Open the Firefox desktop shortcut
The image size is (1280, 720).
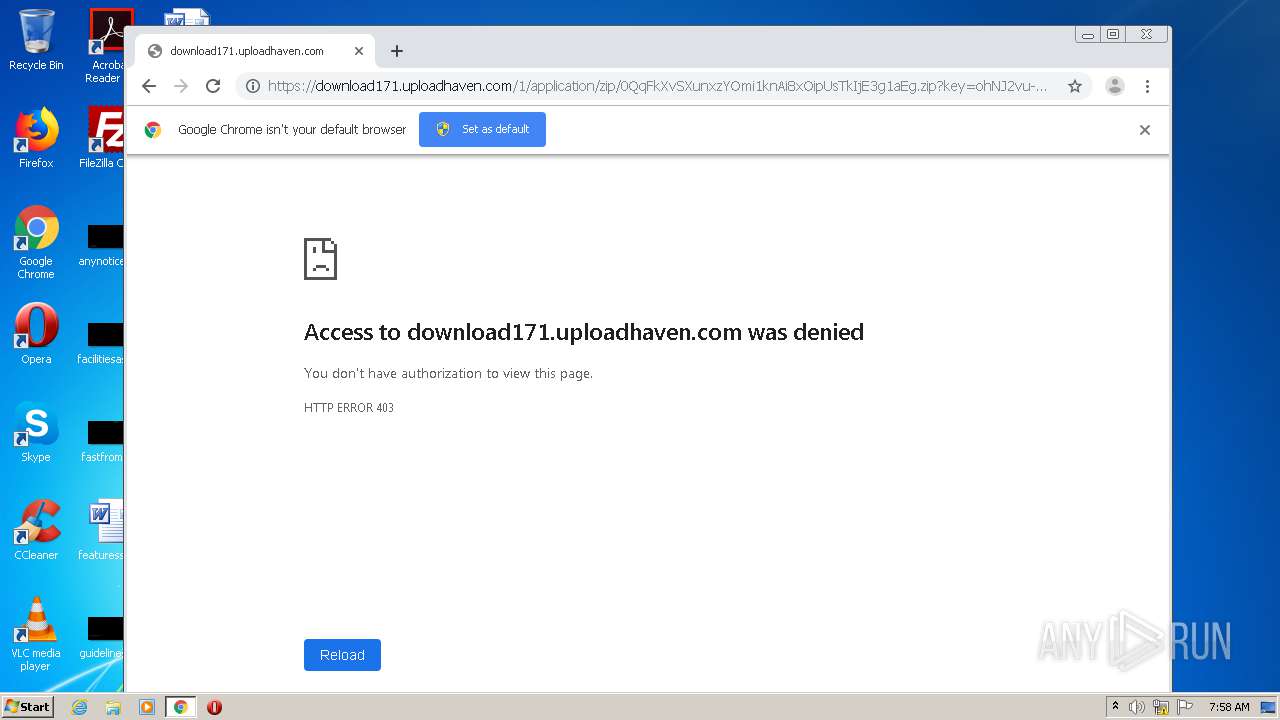tap(36, 138)
